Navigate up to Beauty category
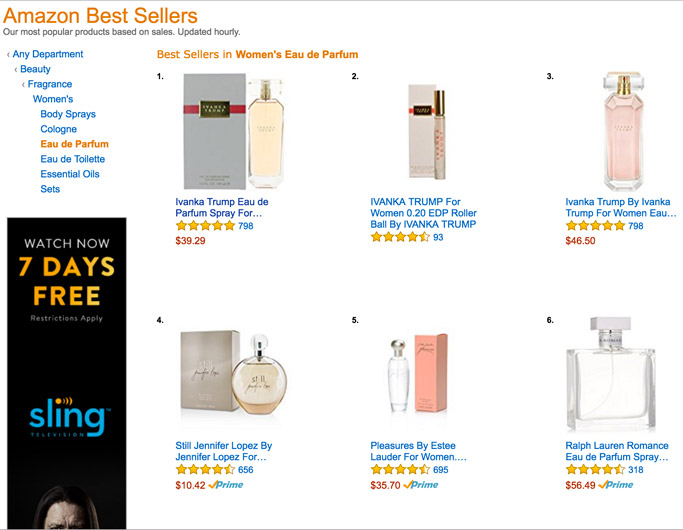Image resolution: width=683 pixels, height=530 pixels. (x=35, y=69)
